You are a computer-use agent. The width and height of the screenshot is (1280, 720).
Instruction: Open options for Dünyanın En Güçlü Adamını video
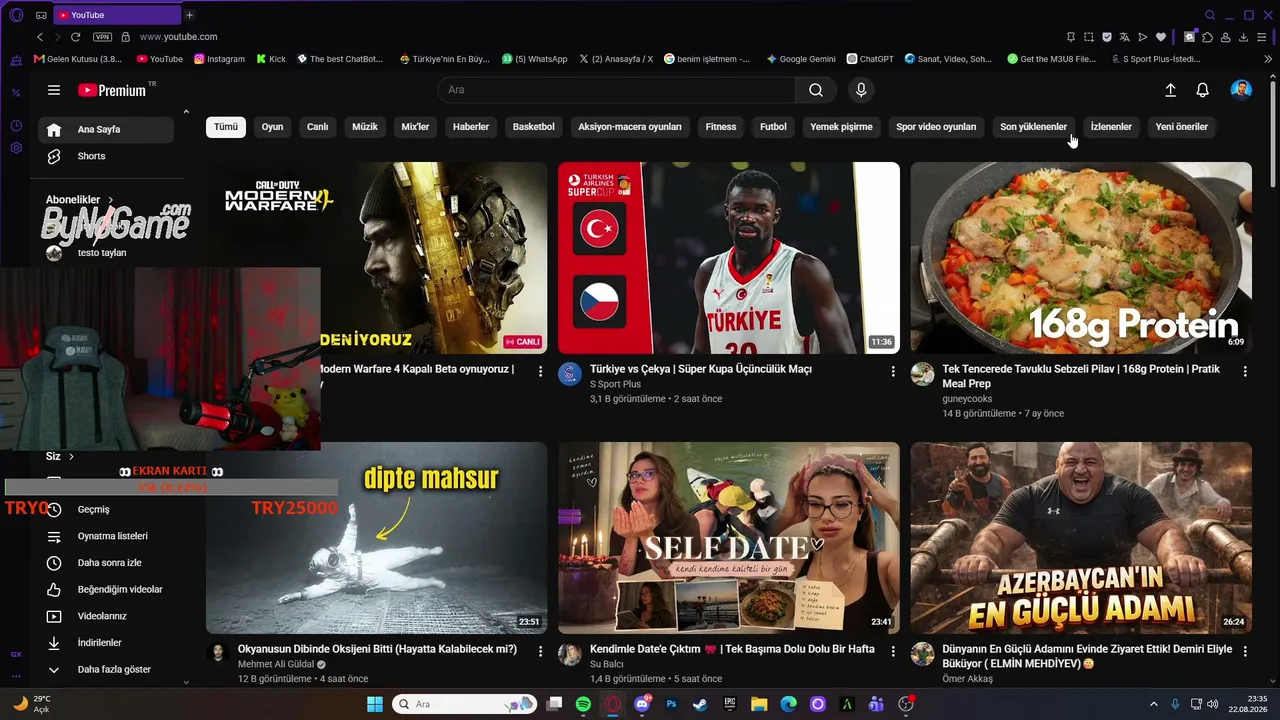tap(1245, 651)
